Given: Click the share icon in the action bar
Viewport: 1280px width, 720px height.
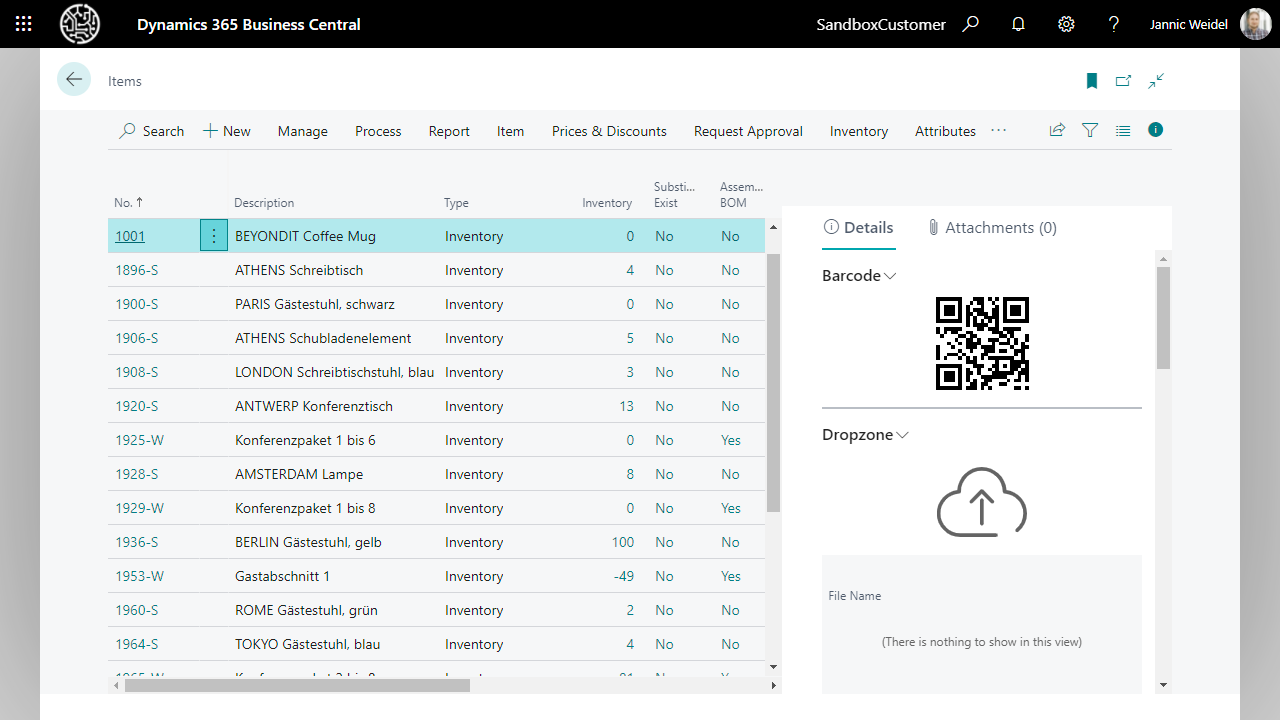Looking at the screenshot, I should (x=1057, y=130).
